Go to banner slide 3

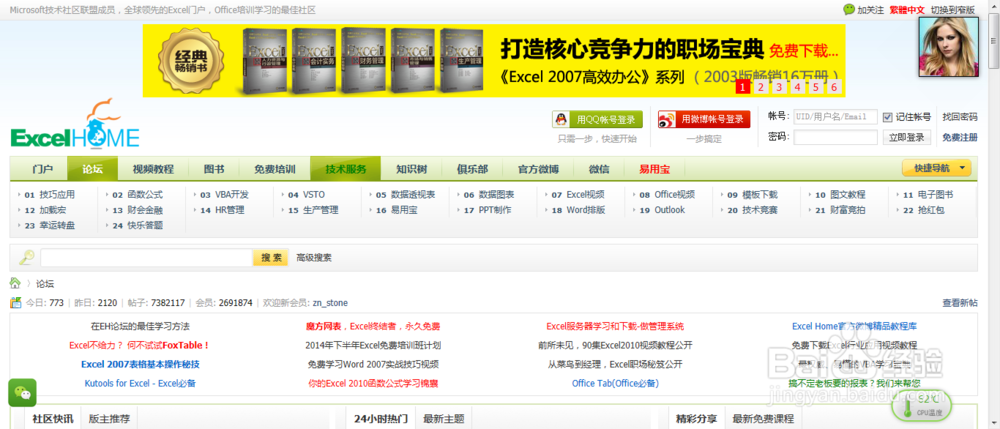pos(779,87)
